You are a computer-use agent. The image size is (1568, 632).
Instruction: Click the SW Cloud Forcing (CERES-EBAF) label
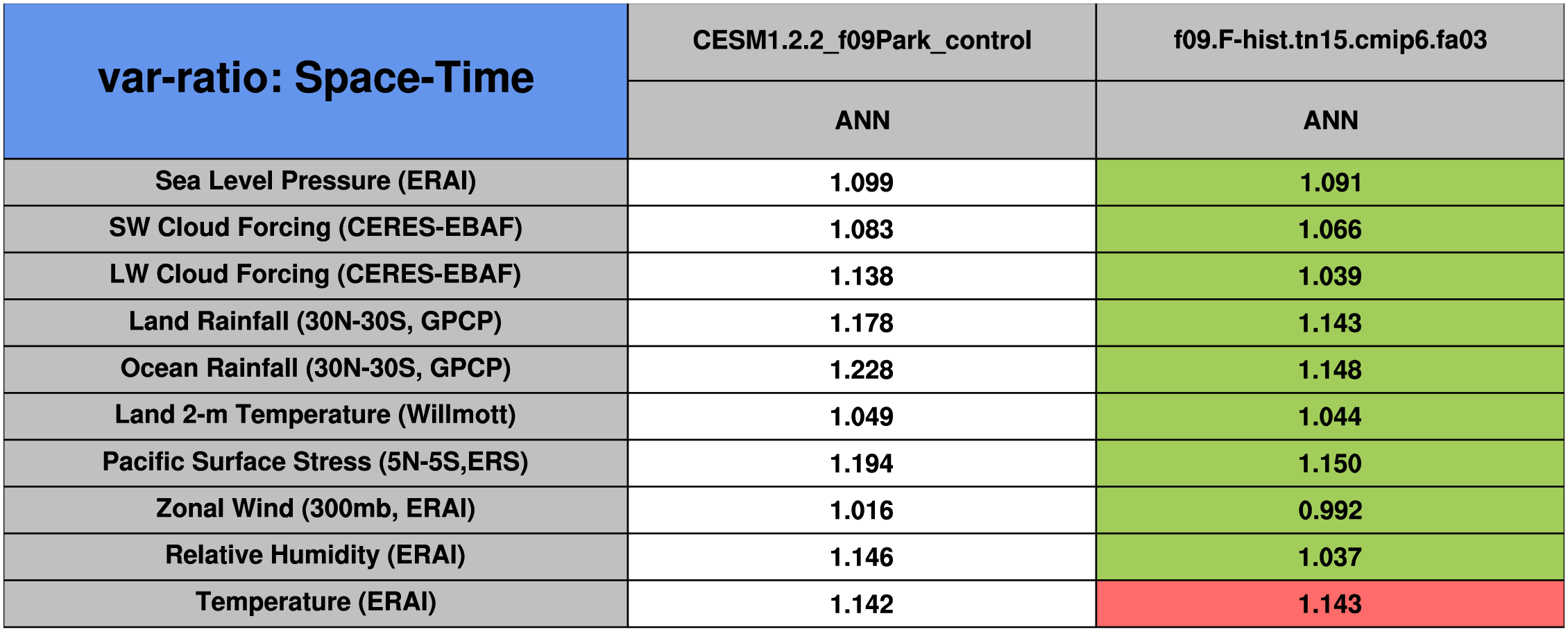pos(316,228)
